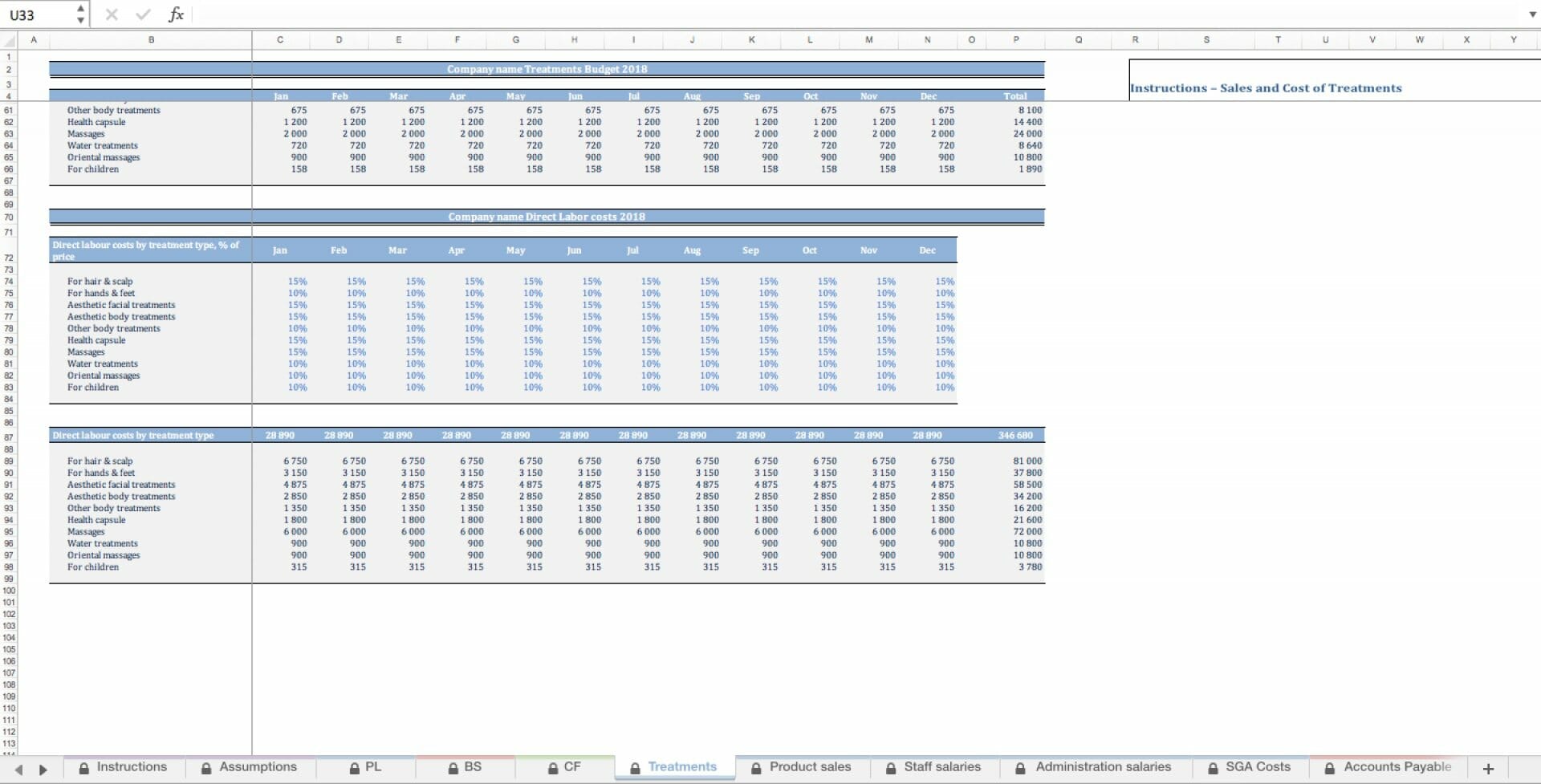Click 'Company name Direct Labor costs 2018' title
The image size is (1541, 784).
click(547, 217)
